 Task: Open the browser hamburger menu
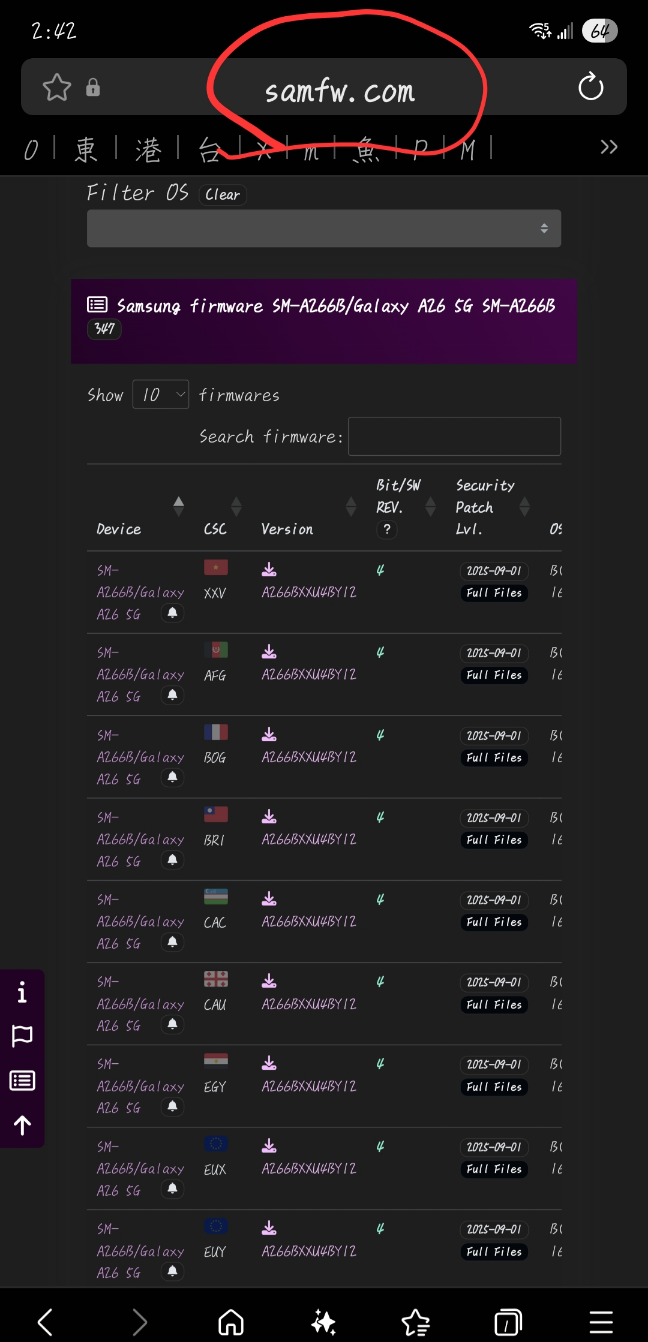(601, 1322)
